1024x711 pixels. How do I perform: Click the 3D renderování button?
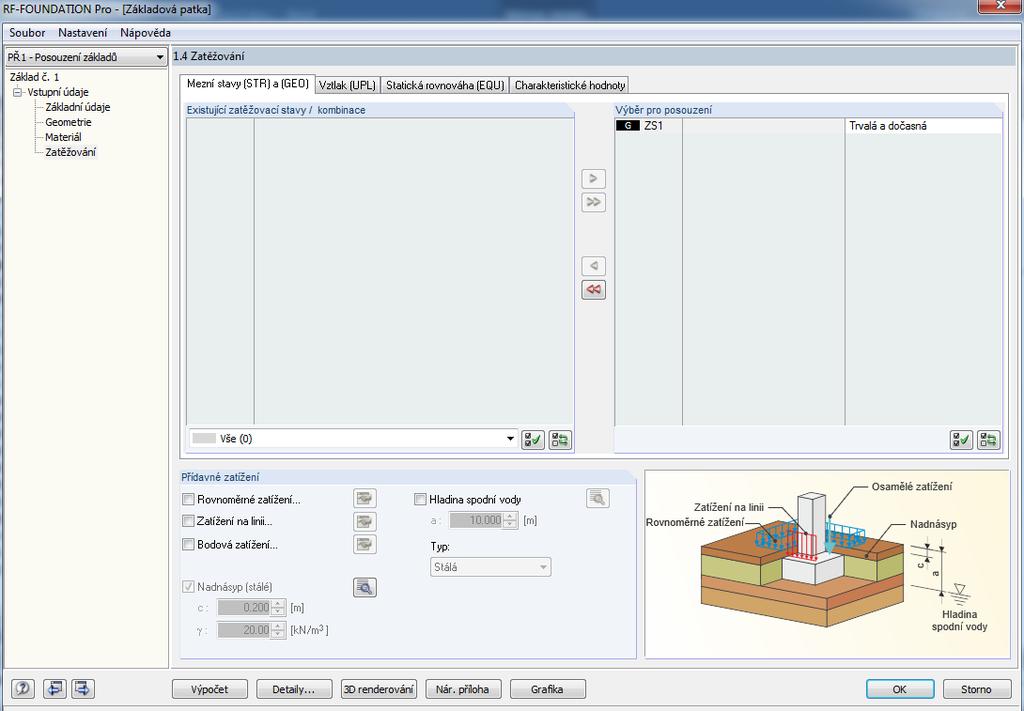(x=379, y=689)
